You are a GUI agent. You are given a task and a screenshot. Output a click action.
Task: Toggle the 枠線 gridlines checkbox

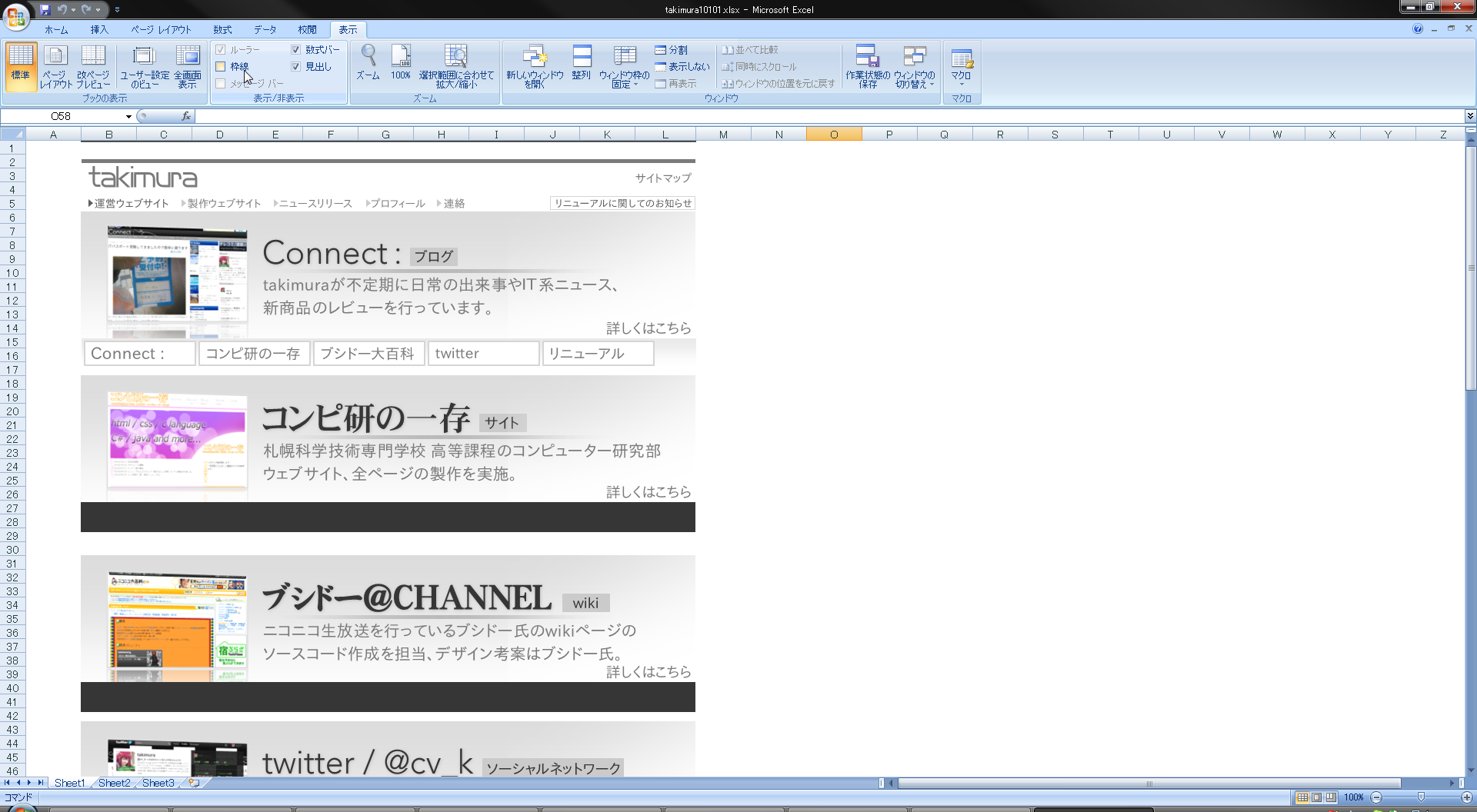(x=221, y=67)
